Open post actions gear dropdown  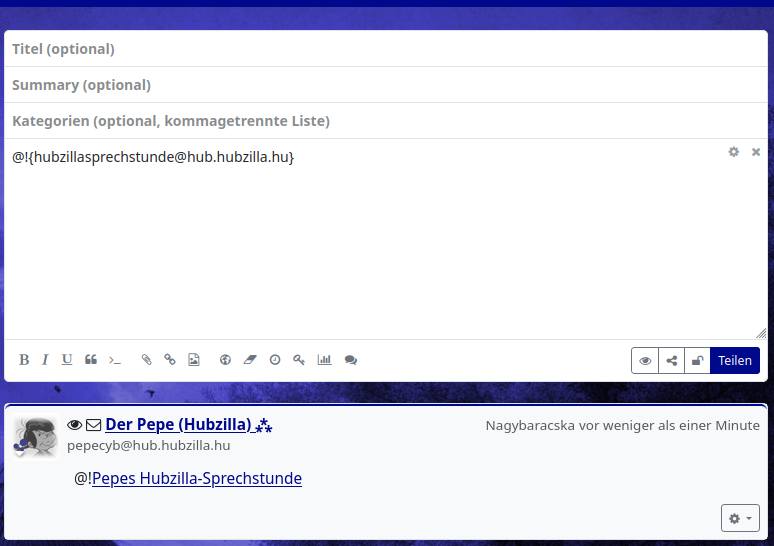click(740, 518)
